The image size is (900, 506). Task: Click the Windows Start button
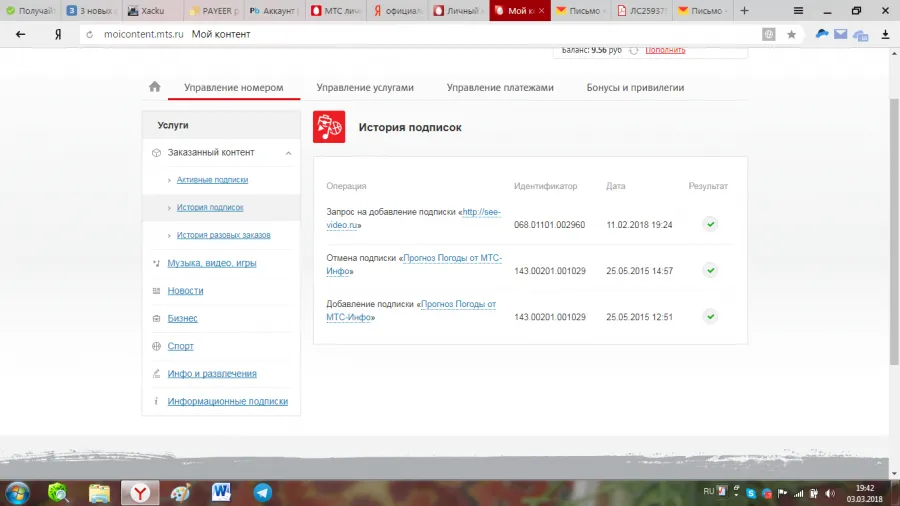18,493
